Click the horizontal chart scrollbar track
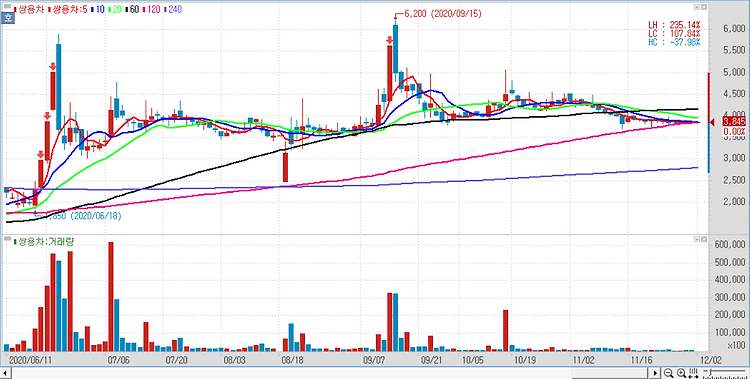This screenshot has height=379, width=750. coord(331,373)
